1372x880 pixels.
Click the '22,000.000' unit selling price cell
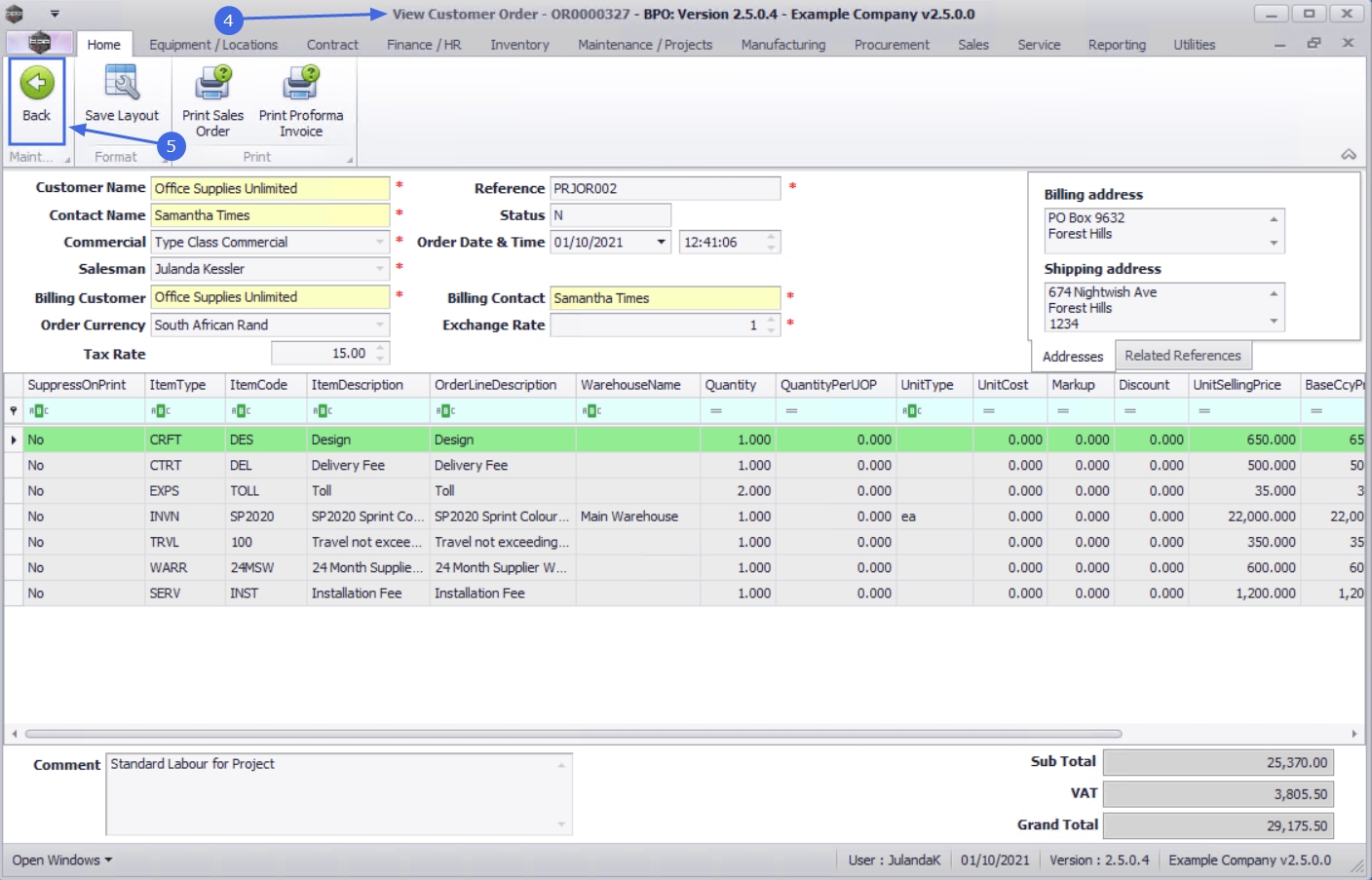[x=1244, y=517]
